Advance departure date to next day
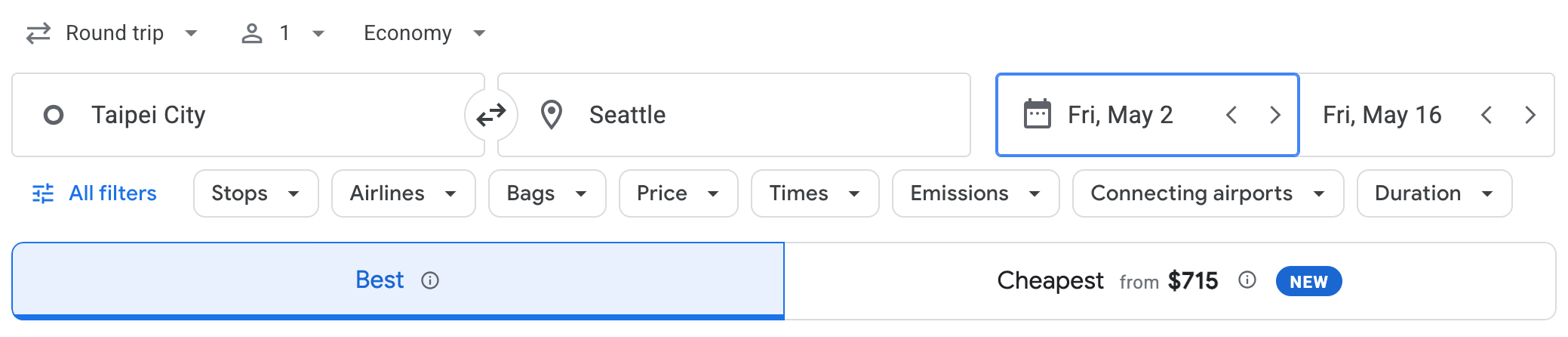The height and width of the screenshot is (337, 1568). [x=1275, y=115]
